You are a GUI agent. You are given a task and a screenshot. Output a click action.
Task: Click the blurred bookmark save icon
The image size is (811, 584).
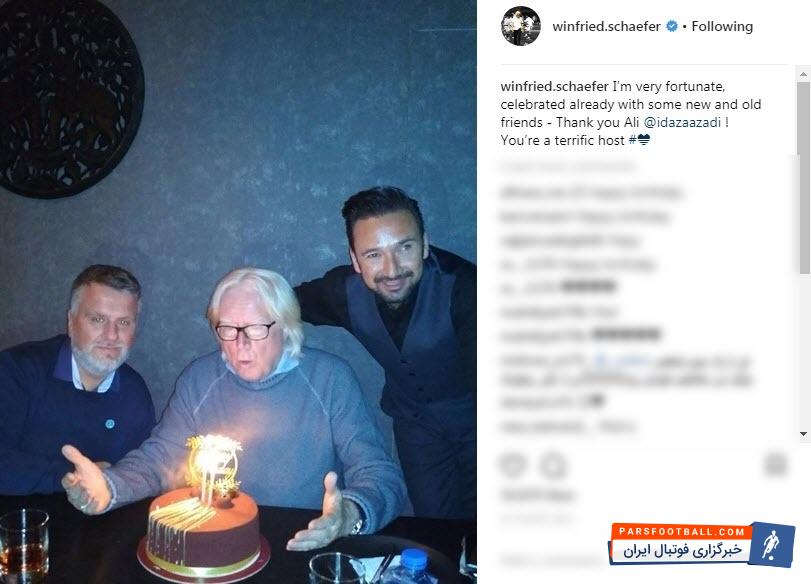pyautogui.click(x=775, y=464)
